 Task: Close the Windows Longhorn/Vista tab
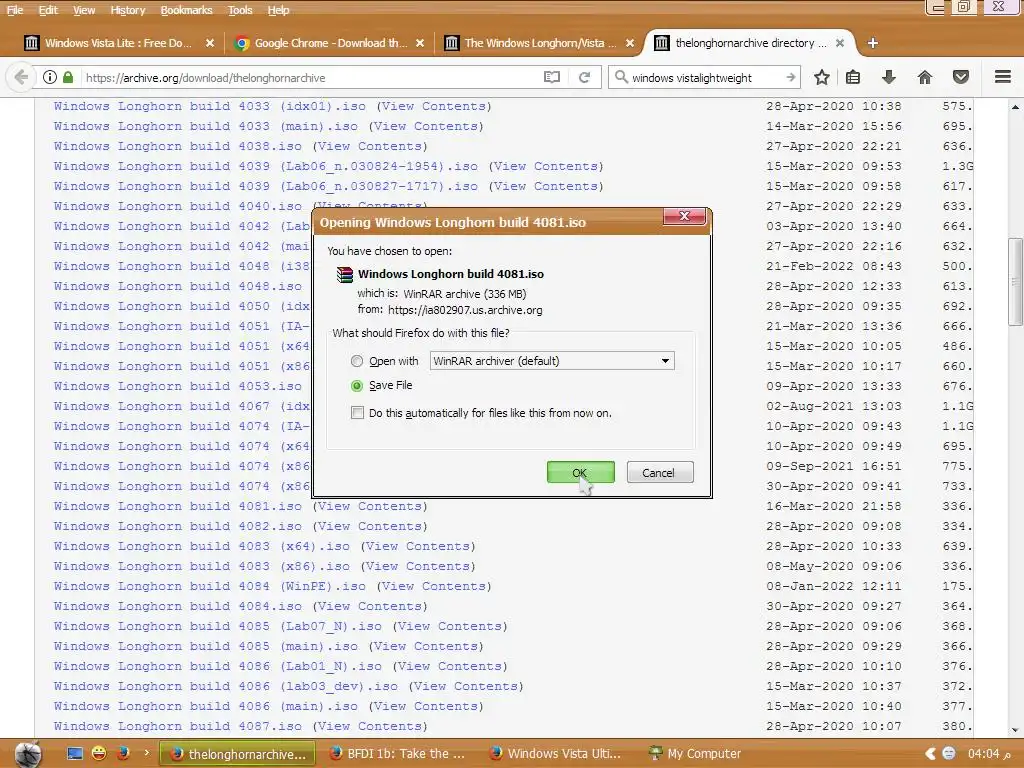[x=630, y=43]
